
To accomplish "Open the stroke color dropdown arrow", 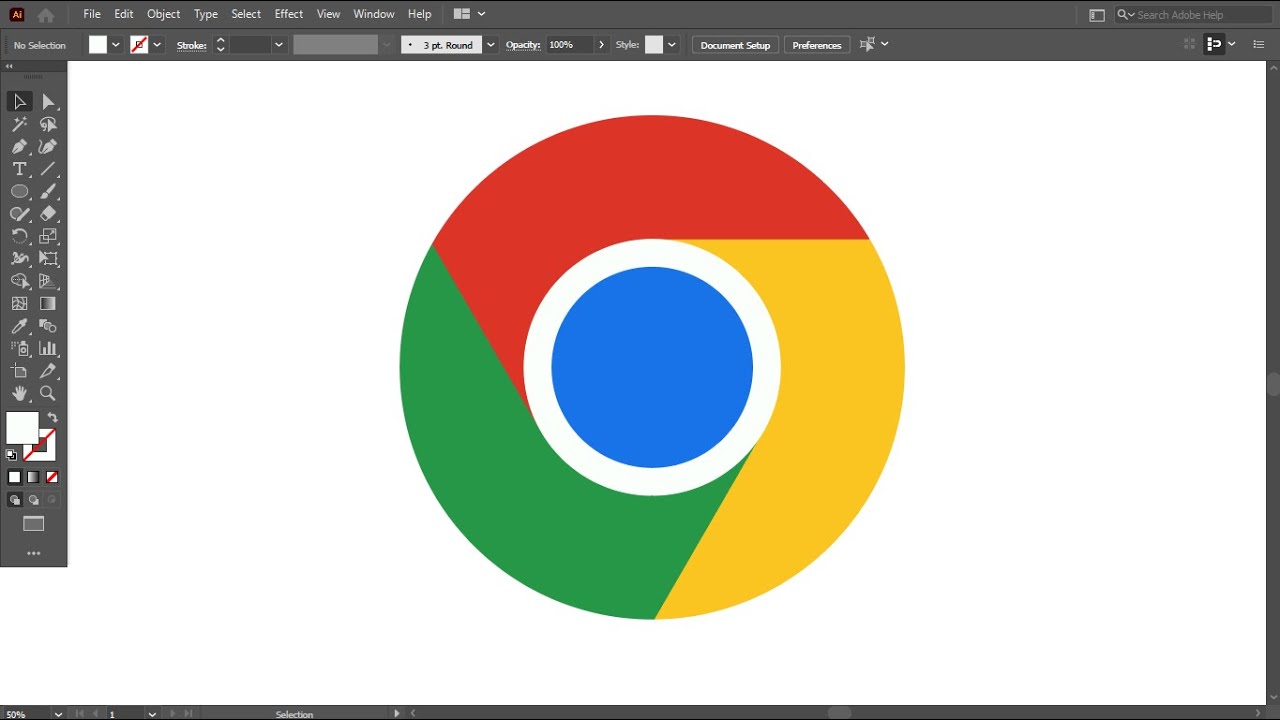I will click(x=157, y=45).
